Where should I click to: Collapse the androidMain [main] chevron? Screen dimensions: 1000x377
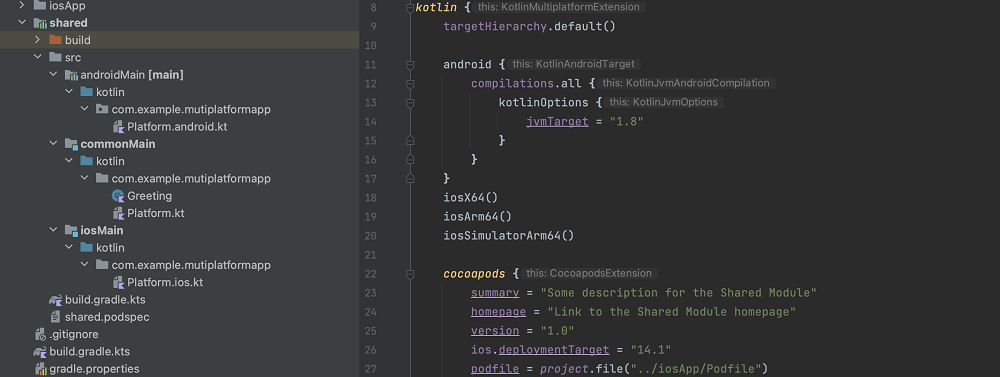(x=53, y=75)
